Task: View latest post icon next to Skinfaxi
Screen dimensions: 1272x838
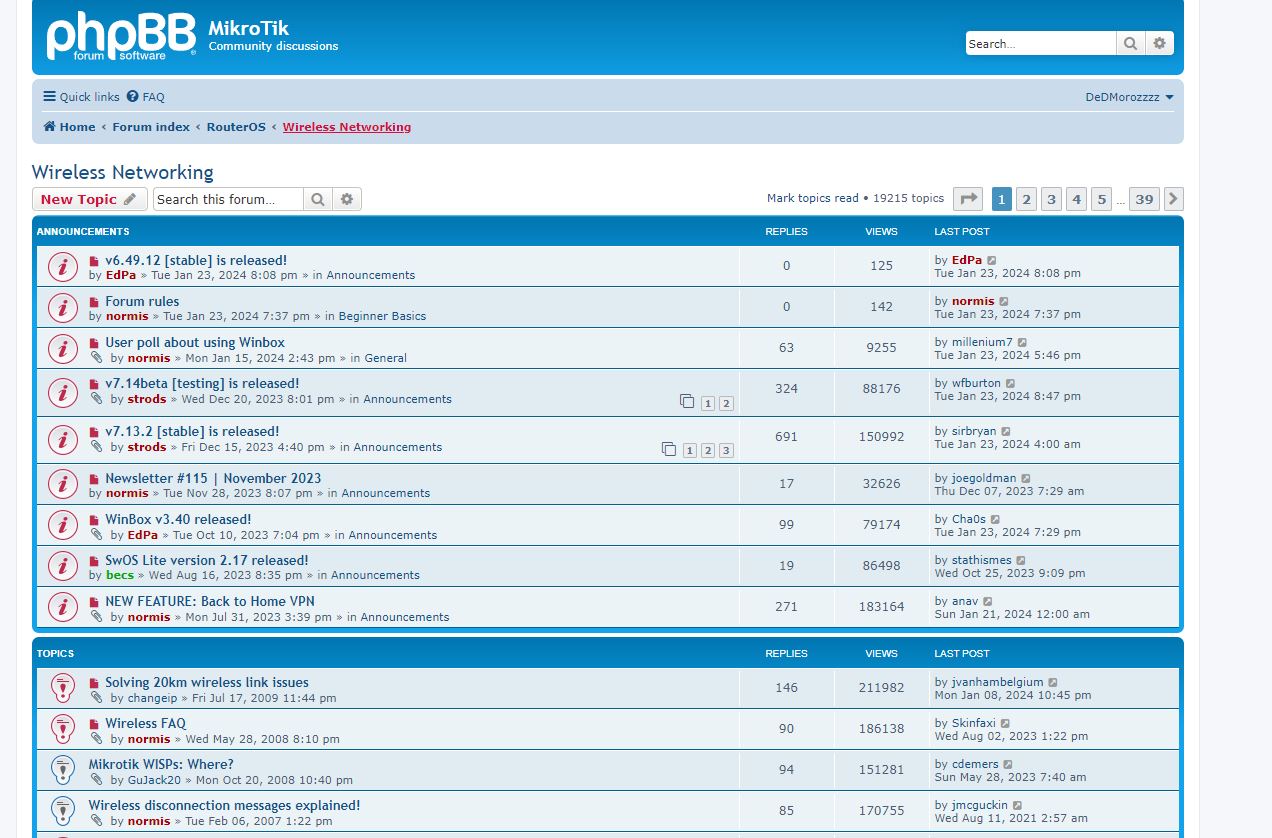Action: coord(1005,723)
